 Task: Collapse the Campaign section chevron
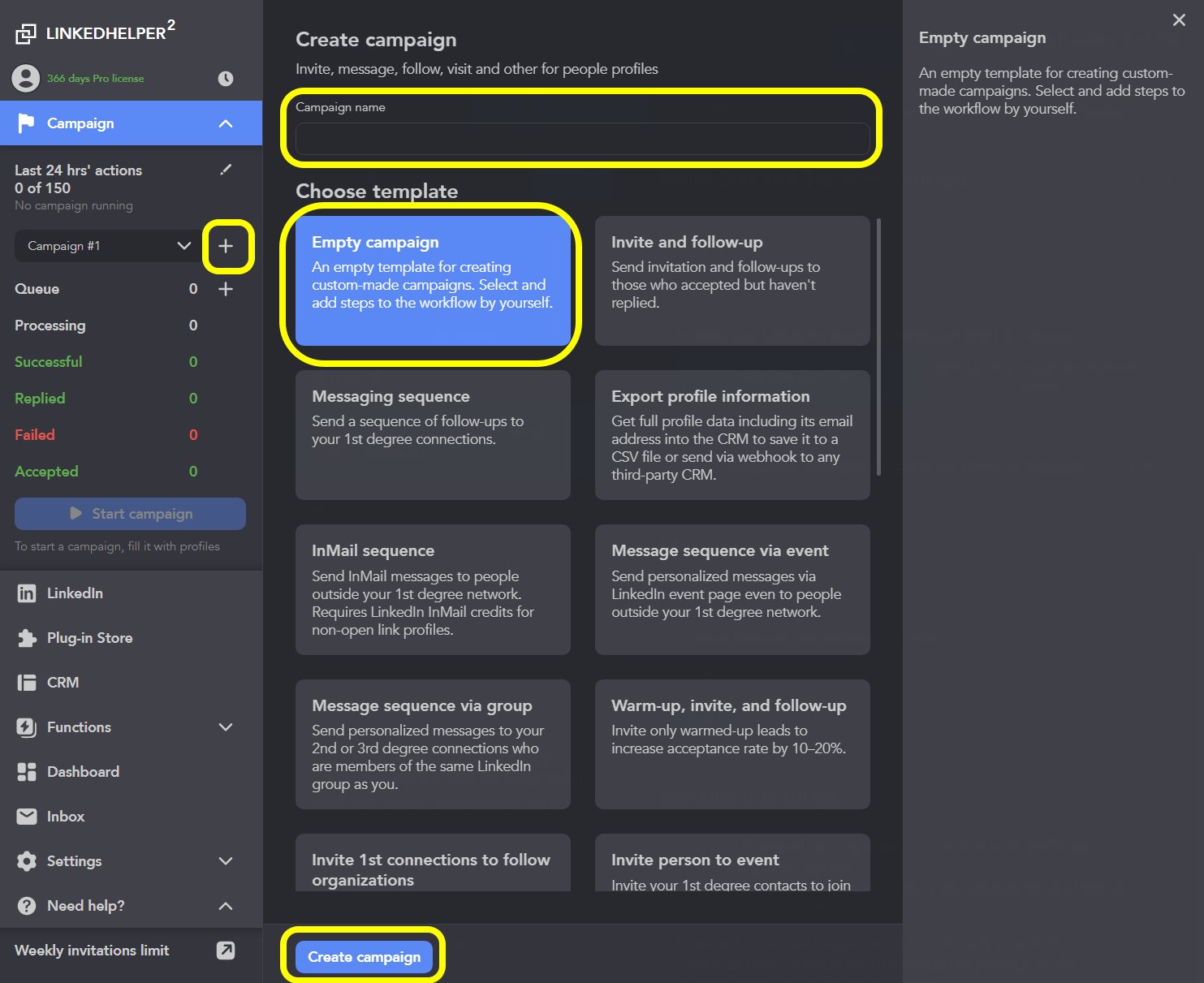[x=226, y=123]
